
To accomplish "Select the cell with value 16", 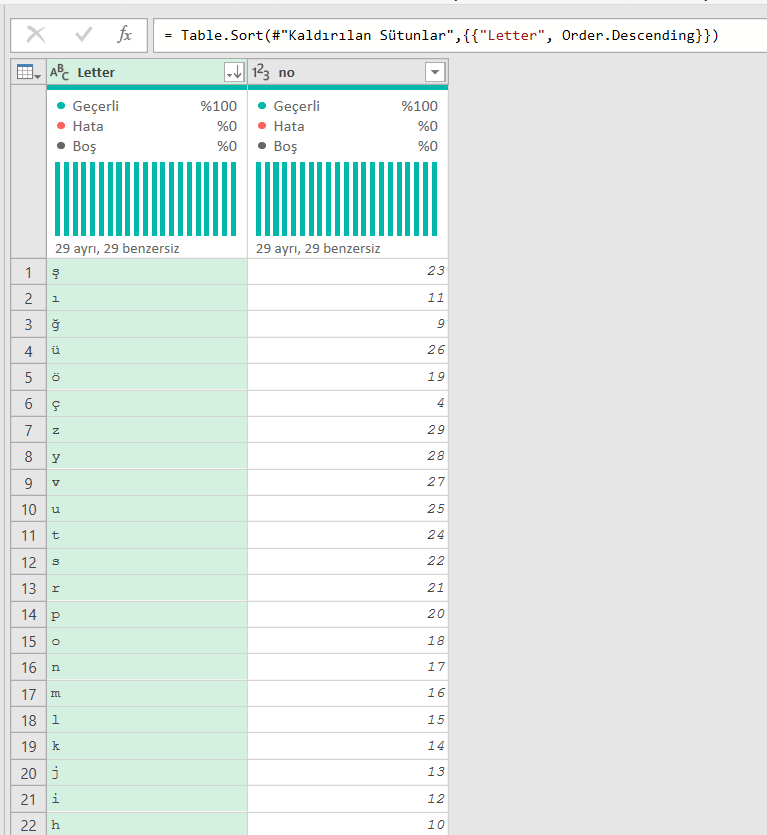I will tap(348, 694).
